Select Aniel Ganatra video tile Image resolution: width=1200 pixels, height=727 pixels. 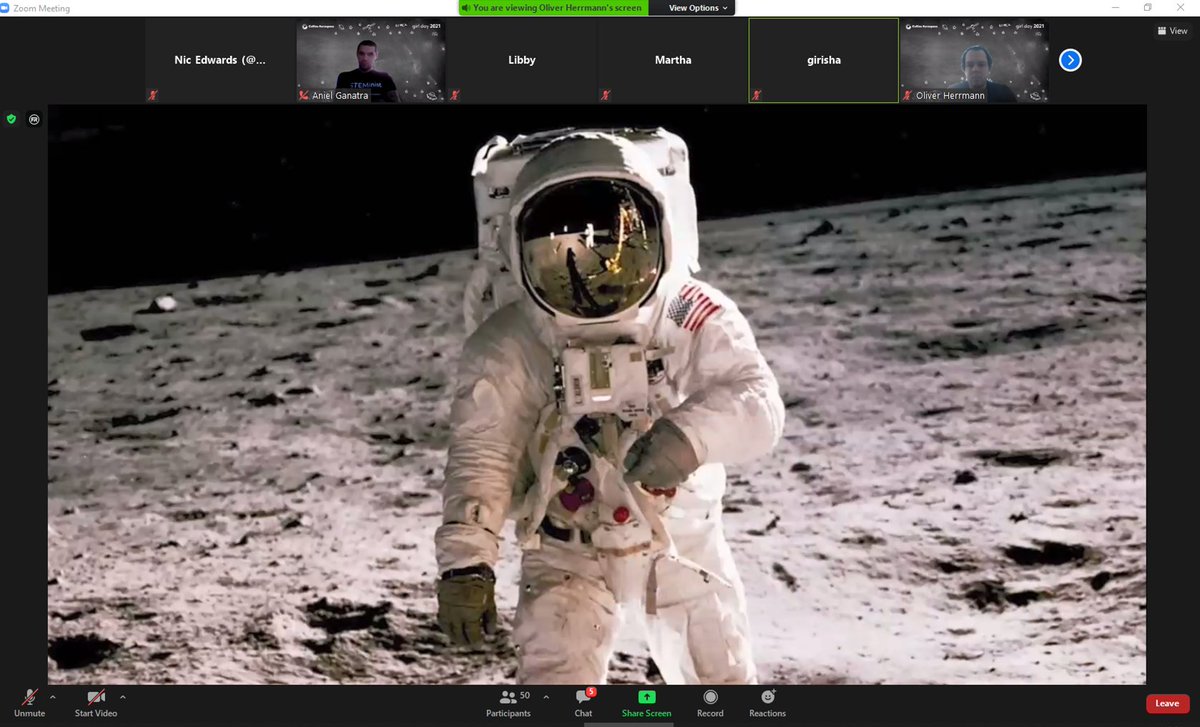coord(371,60)
